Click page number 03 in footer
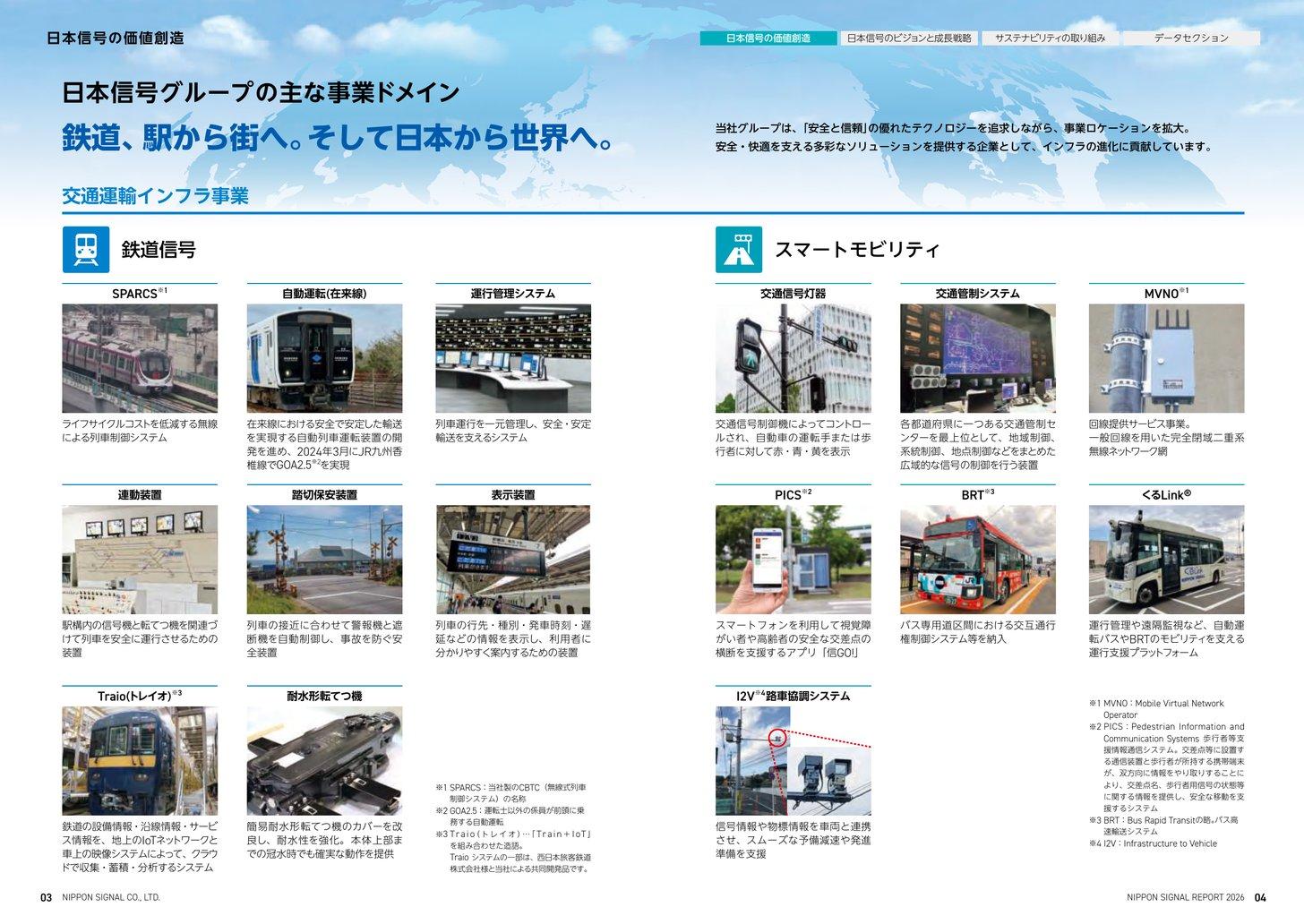The image size is (1304, 924). (47, 898)
